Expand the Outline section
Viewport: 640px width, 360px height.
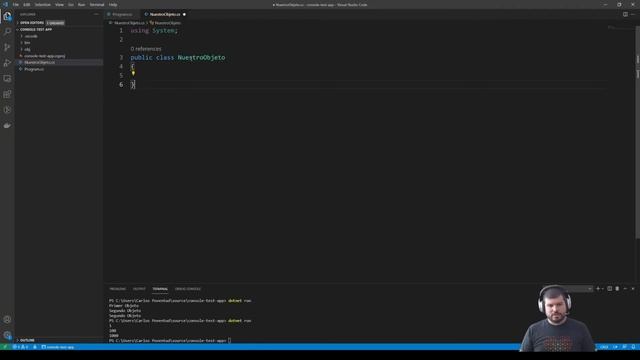[27, 340]
